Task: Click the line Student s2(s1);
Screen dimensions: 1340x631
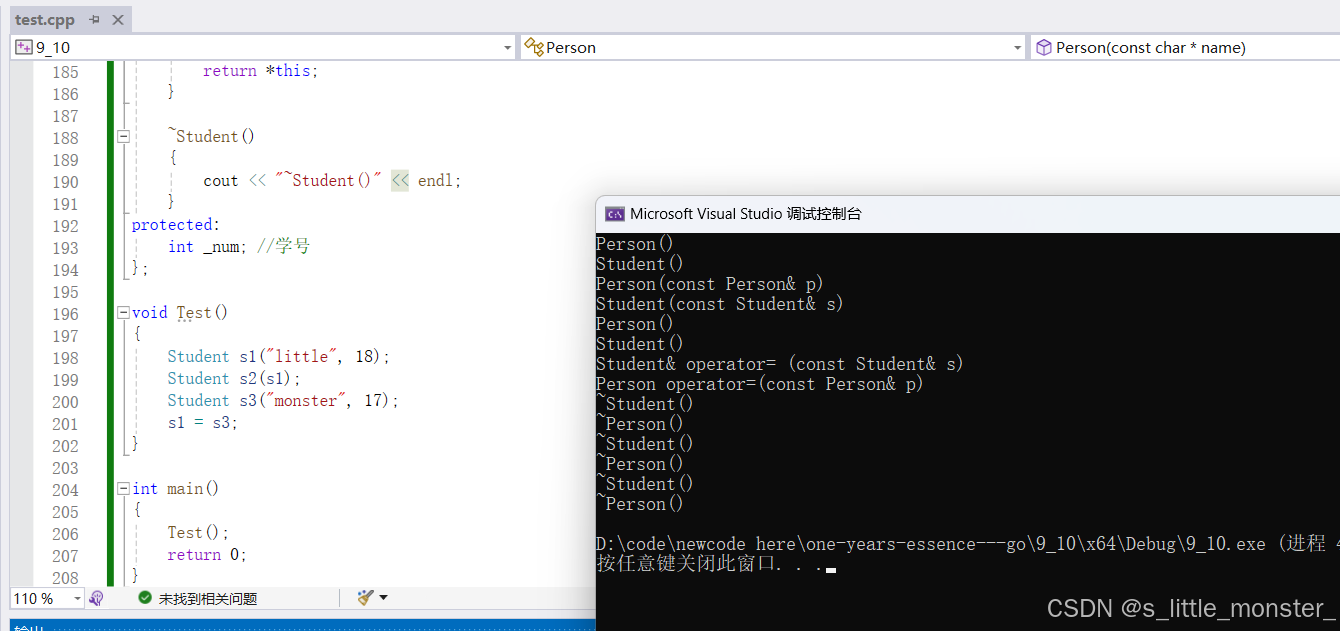Action: tap(234, 379)
